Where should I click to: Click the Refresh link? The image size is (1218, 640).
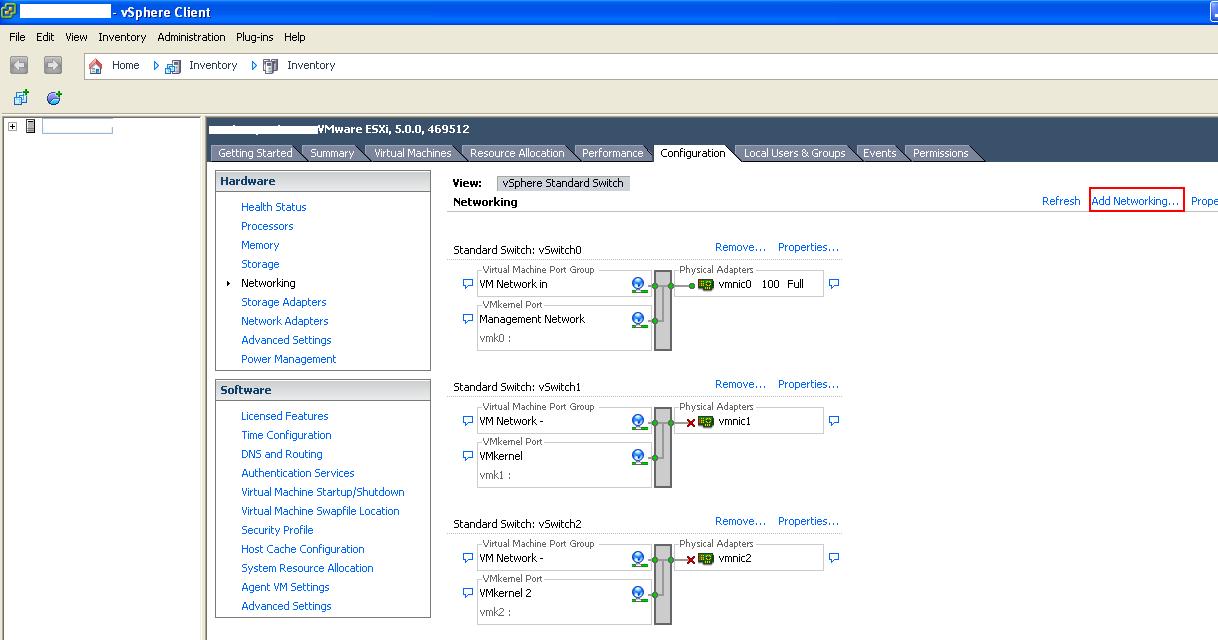pyautogui.click(x=1060, y=200)
